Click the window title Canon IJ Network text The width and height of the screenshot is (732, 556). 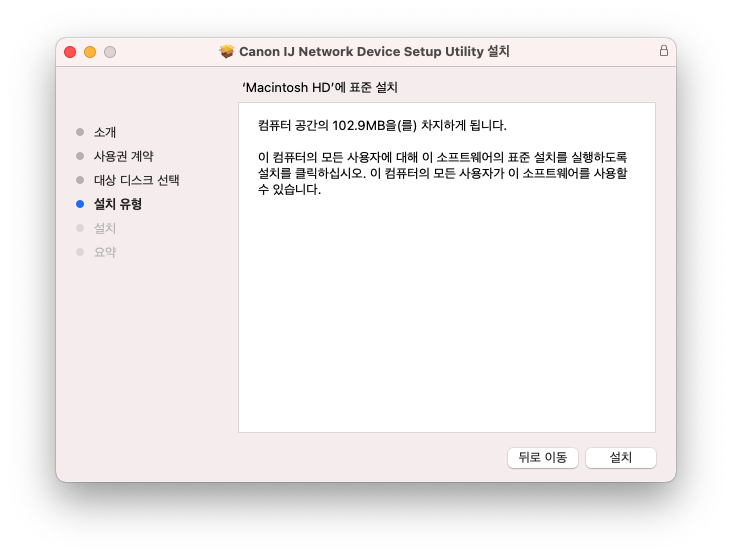(x=374, y=51)
